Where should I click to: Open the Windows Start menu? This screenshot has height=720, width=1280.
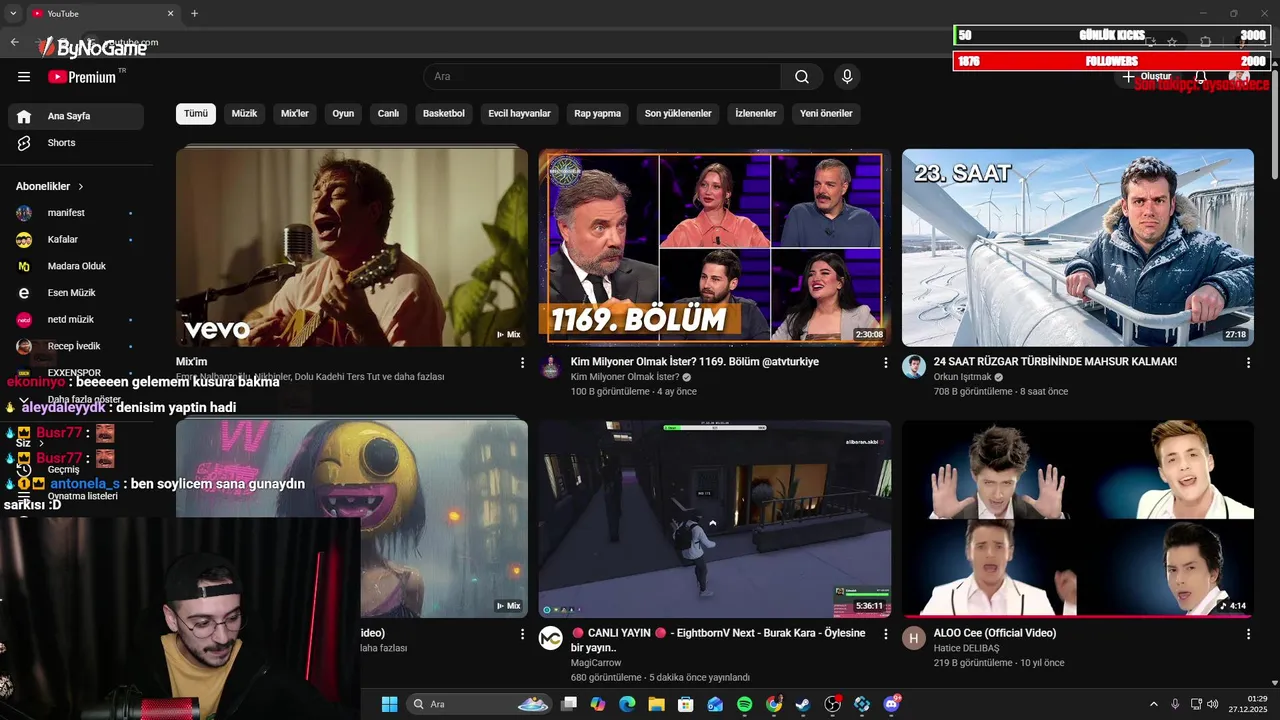coord(390,704)
